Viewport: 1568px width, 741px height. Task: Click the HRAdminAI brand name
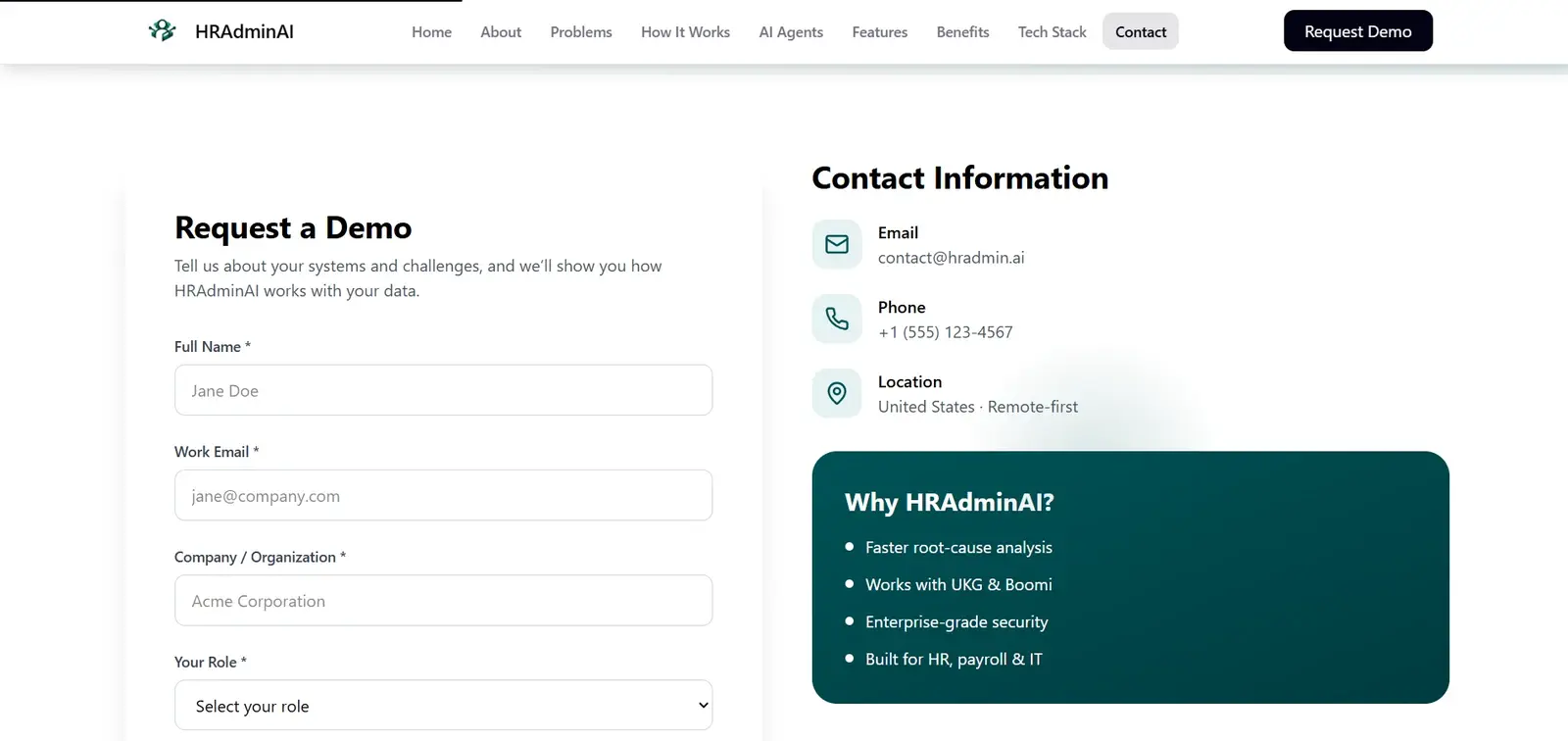click(244, 31)
